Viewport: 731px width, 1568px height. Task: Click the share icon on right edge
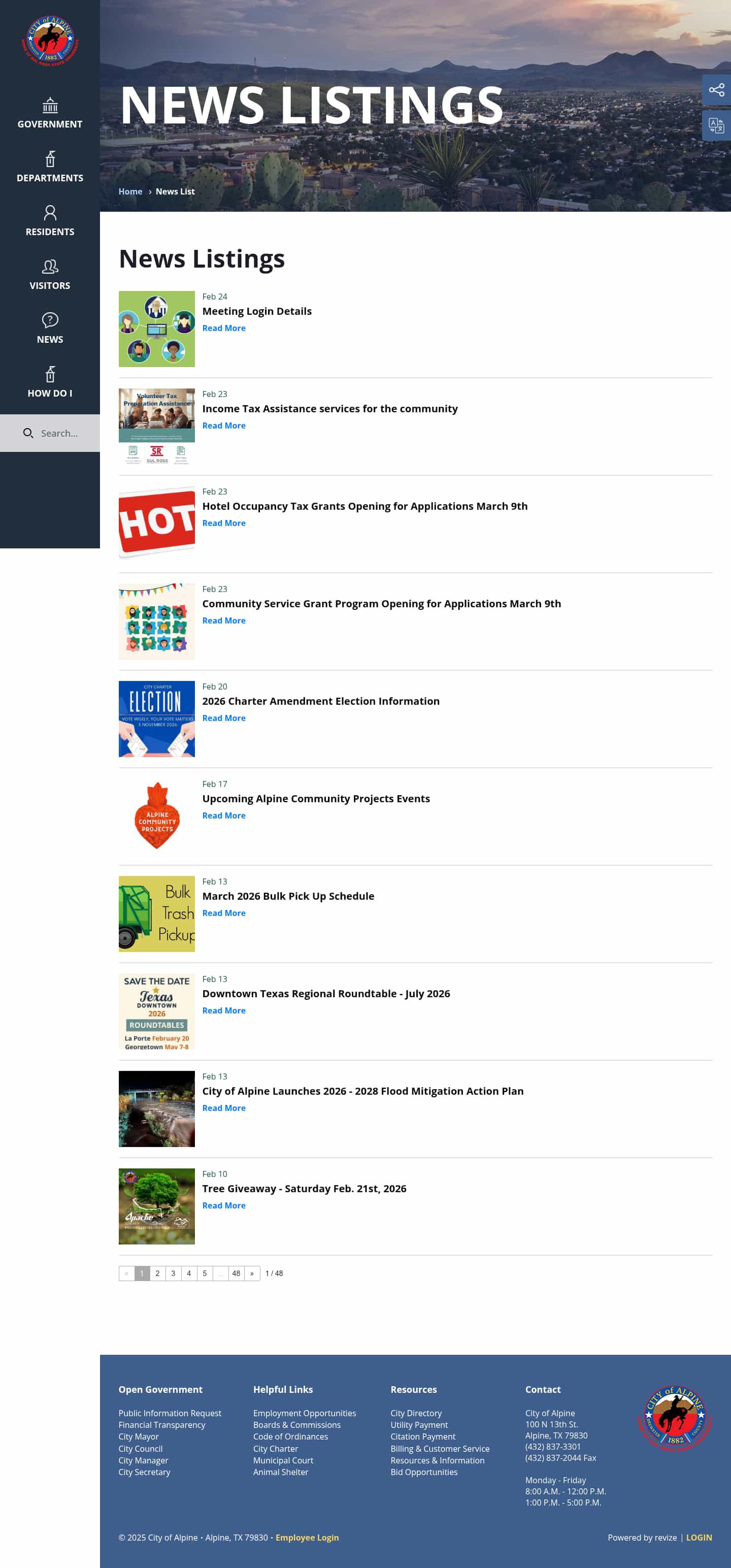click(x=716, y=90)
